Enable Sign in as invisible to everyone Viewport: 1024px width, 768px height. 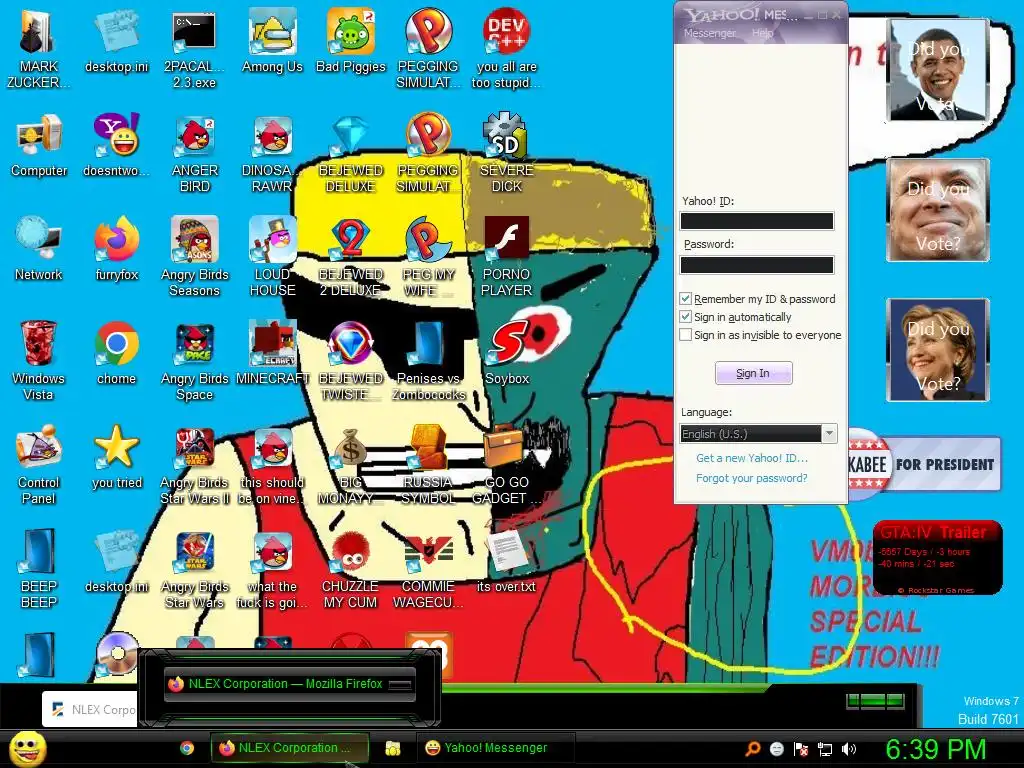(685, 335)
